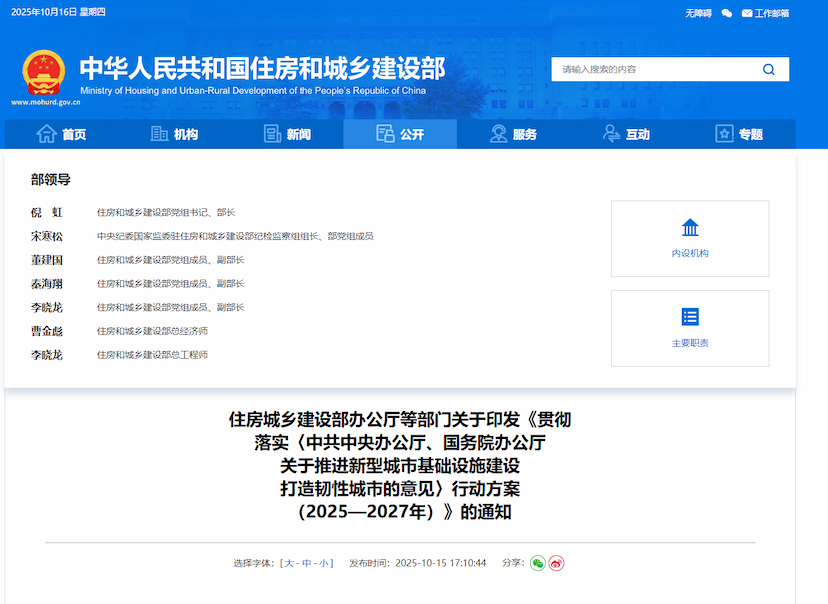The image size is (828, 604).
Task: Set font size to 大
Action: pyautogui.click(x=291, y=563)
